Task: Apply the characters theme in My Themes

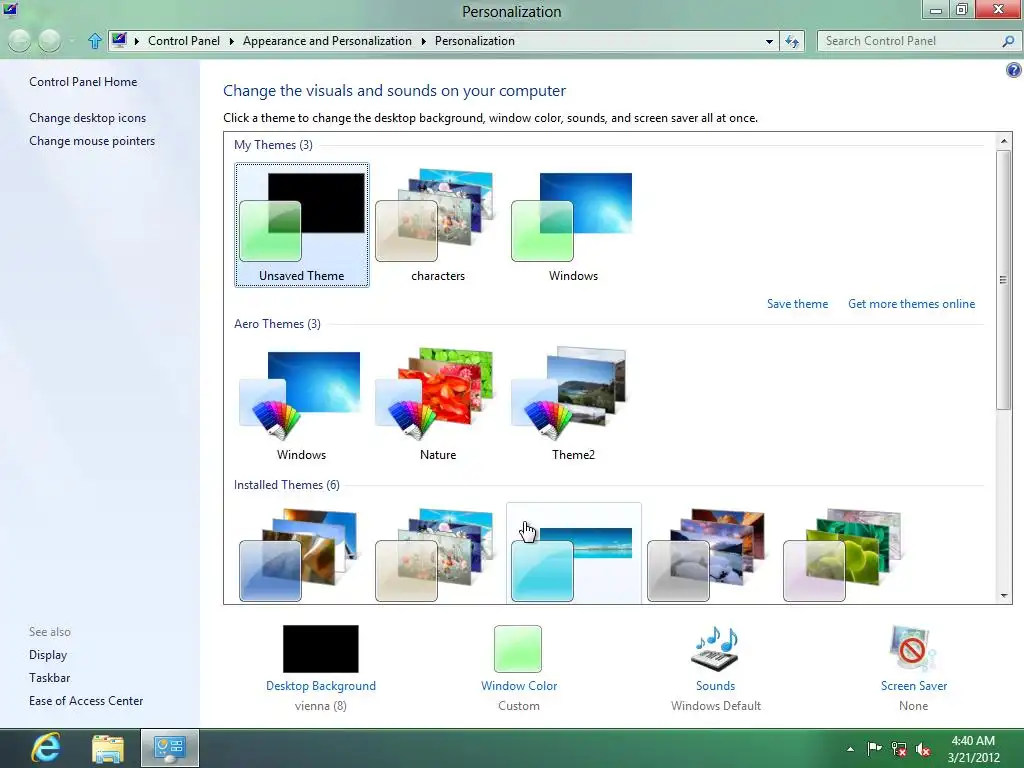Action: point(438,225)
